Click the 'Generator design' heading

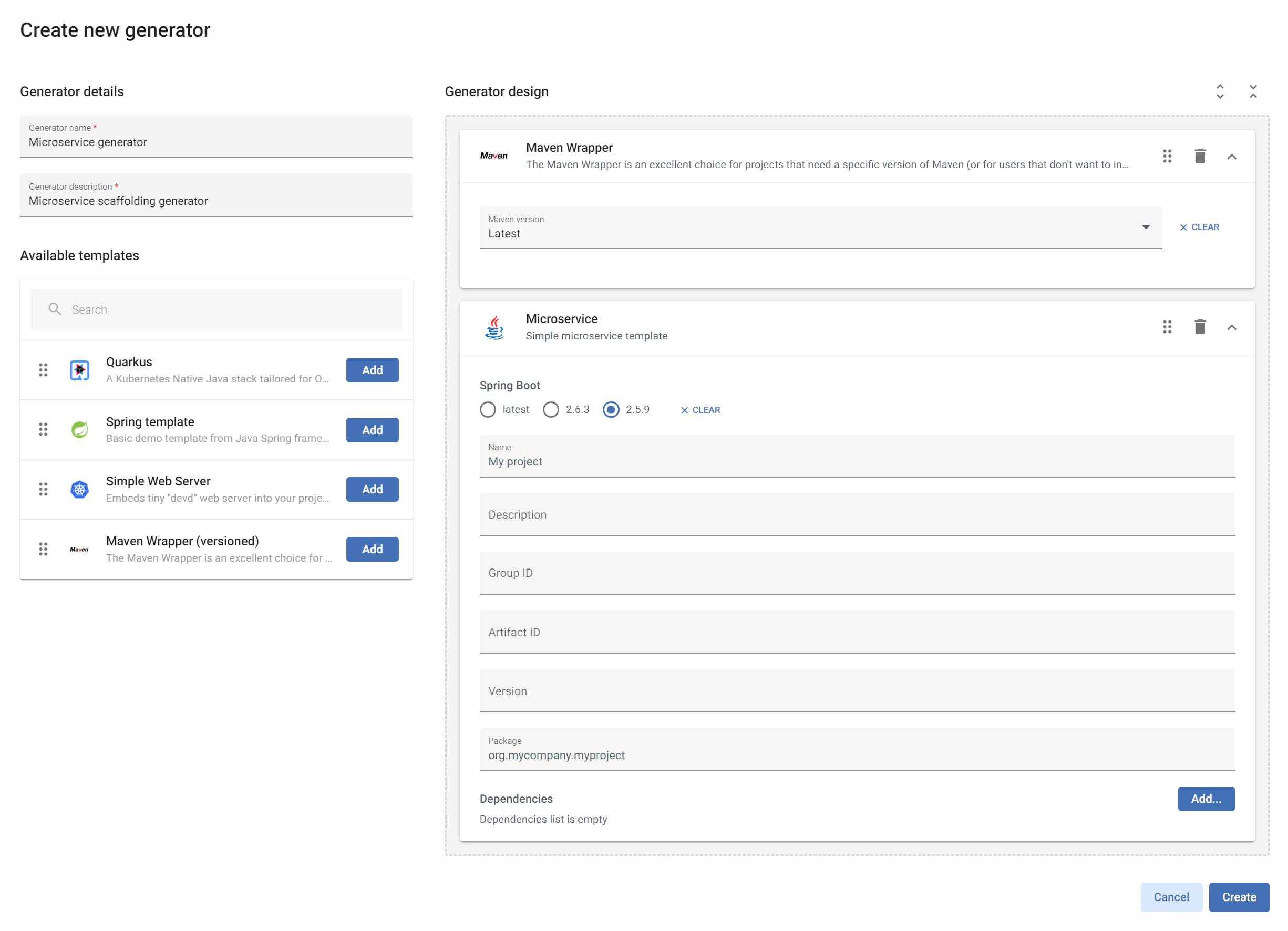[x=497, y=91]
